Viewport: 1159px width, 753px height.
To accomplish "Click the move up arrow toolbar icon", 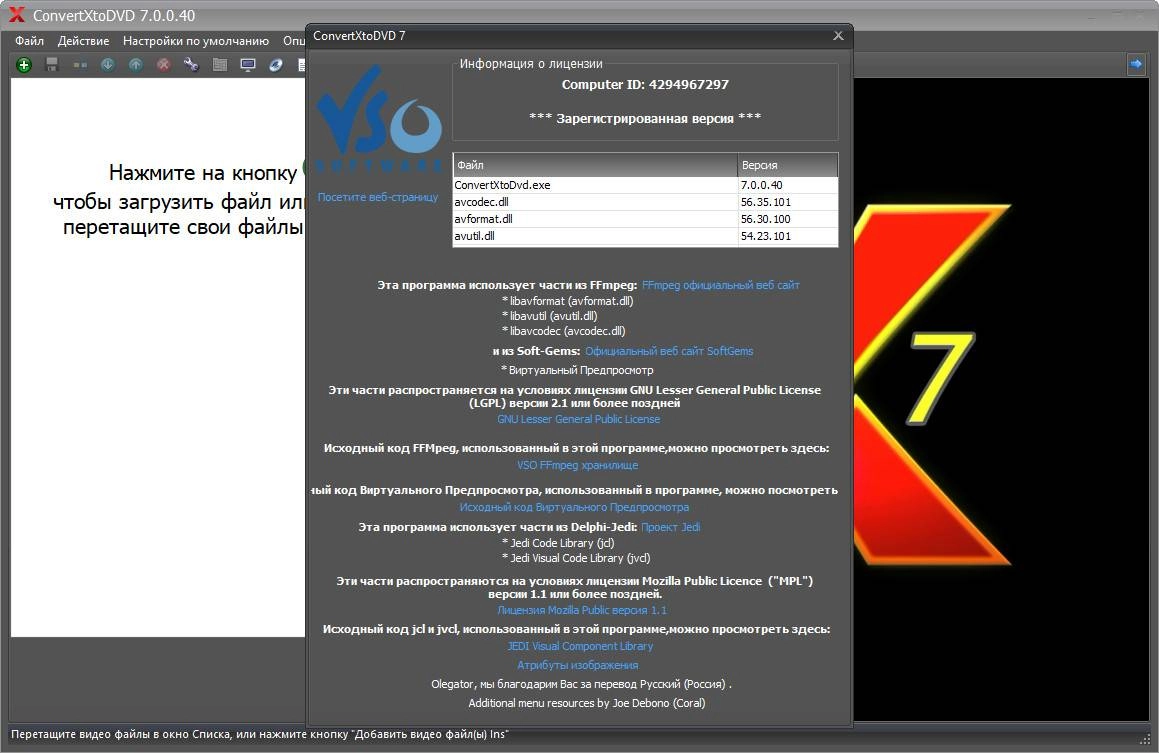I will point(135,65).
